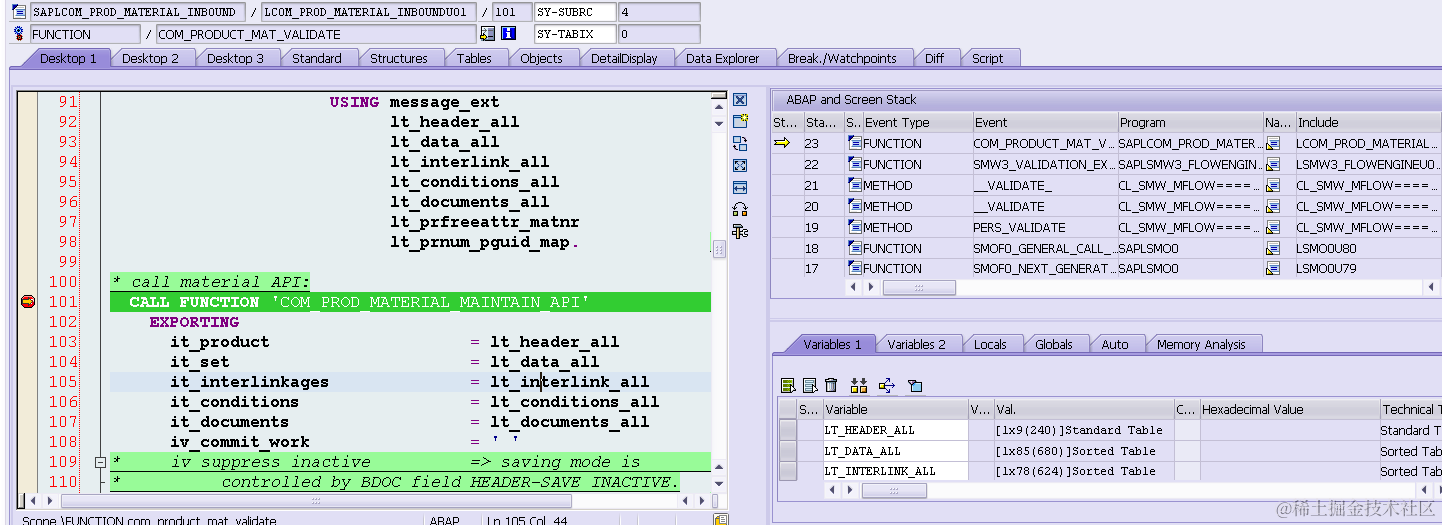
Task: Click the second variables toolbar list icon
Action: click(810, 385)
